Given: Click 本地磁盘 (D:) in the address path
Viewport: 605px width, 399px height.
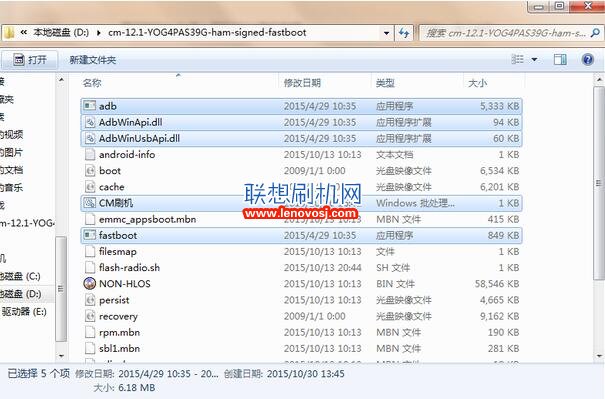Looking at the screenshot, I should pos(61,32).
